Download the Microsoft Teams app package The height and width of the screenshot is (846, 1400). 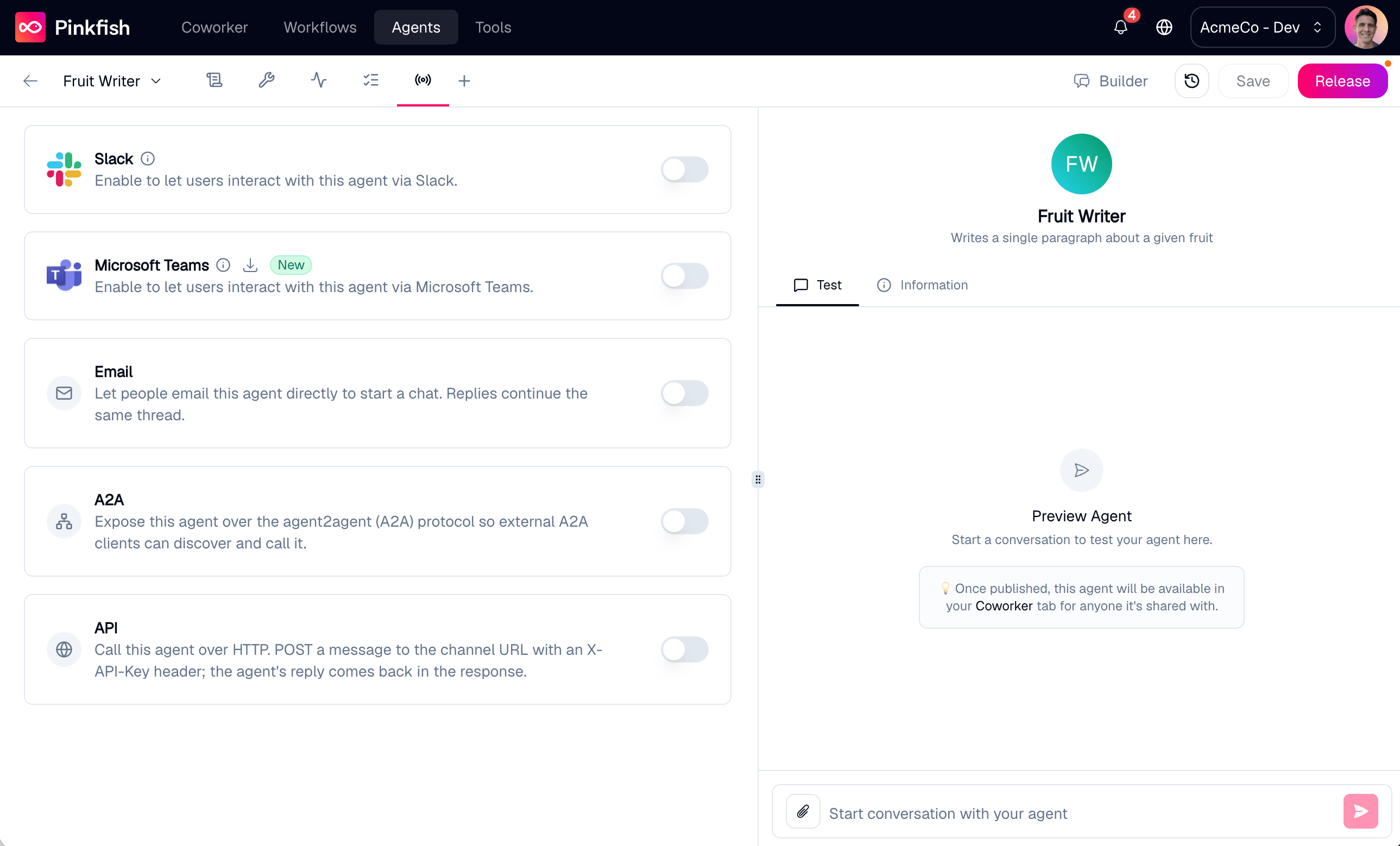250,265
